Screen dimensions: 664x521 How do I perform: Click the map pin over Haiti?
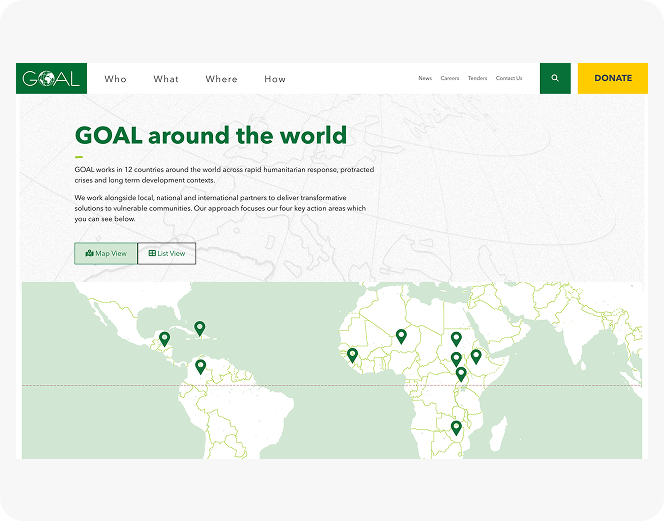pos(200,329)
